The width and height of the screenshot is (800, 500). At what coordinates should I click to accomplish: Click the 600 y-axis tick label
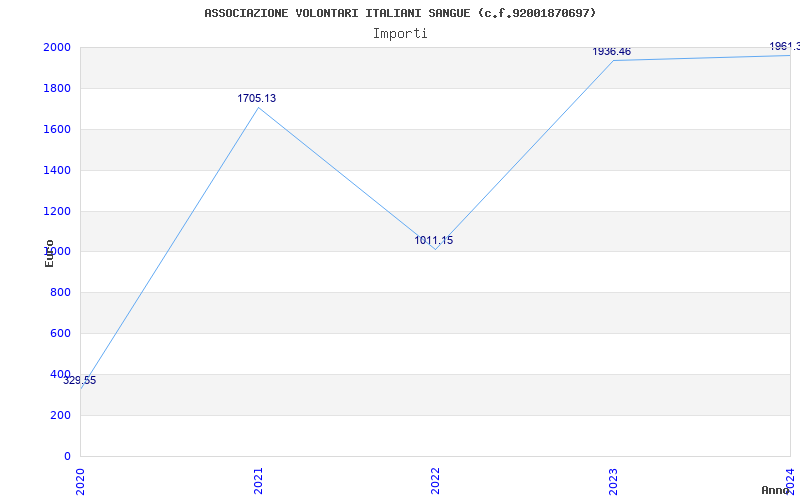point(60,333)
